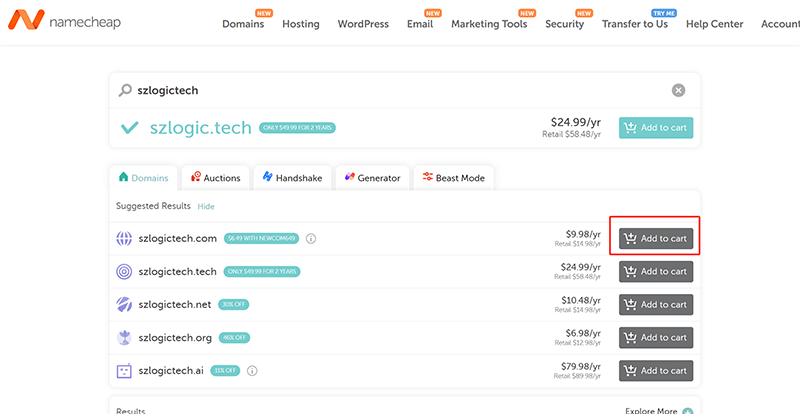This screenshot has width=800, height=414.
Task: Hide the Suggested Results section
Action: (x=206, y=206)
